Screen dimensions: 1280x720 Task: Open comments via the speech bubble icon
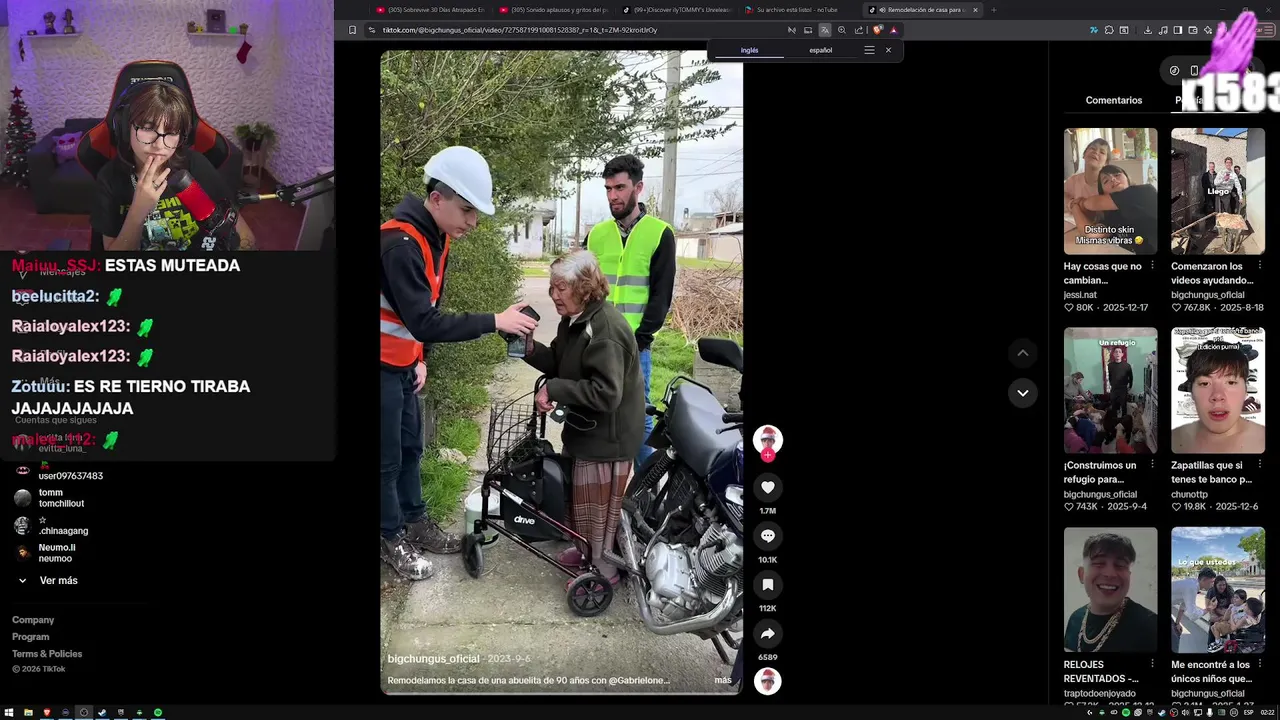pyautogui.click(x=767, y=536)
